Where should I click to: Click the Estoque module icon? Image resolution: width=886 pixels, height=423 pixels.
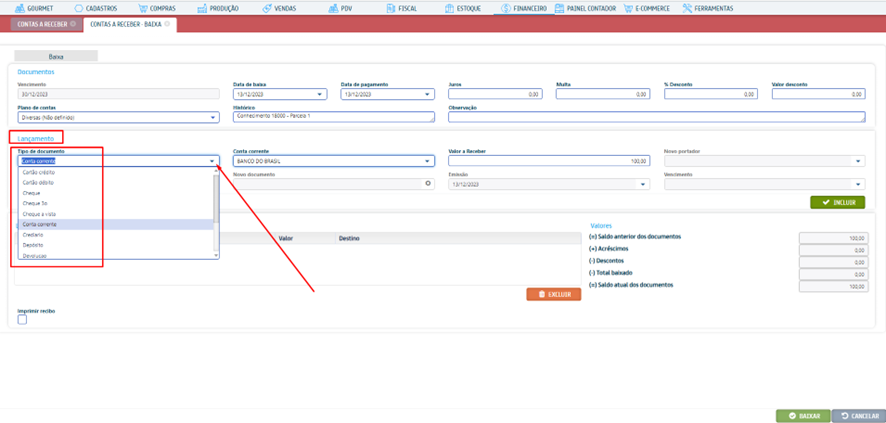coord(450,8)
